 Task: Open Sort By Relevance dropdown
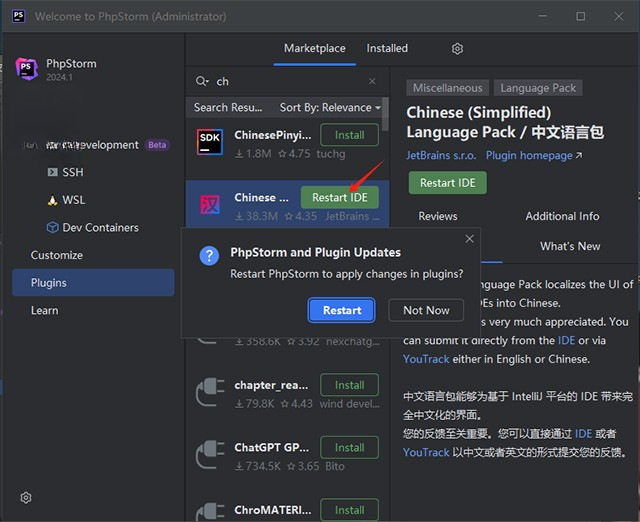[x=330, y=107]
